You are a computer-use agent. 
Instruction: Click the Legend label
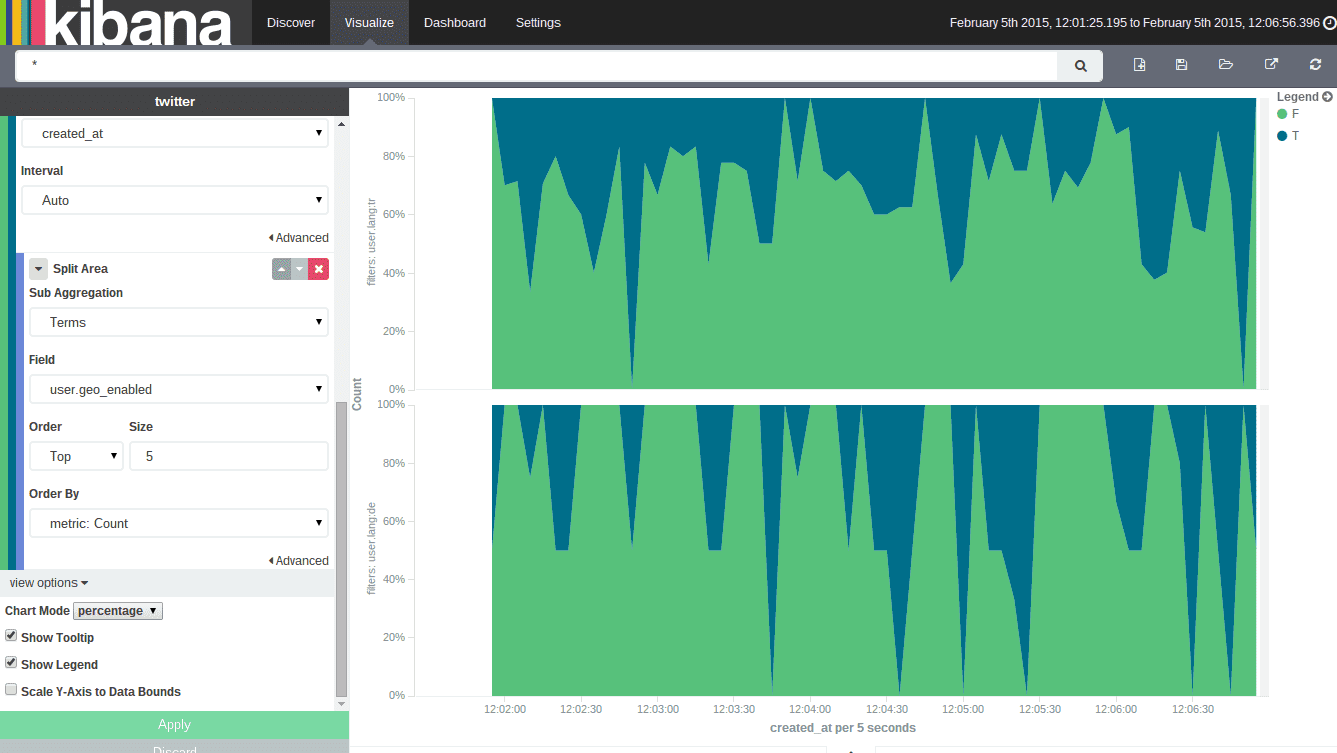[1298, 97]
